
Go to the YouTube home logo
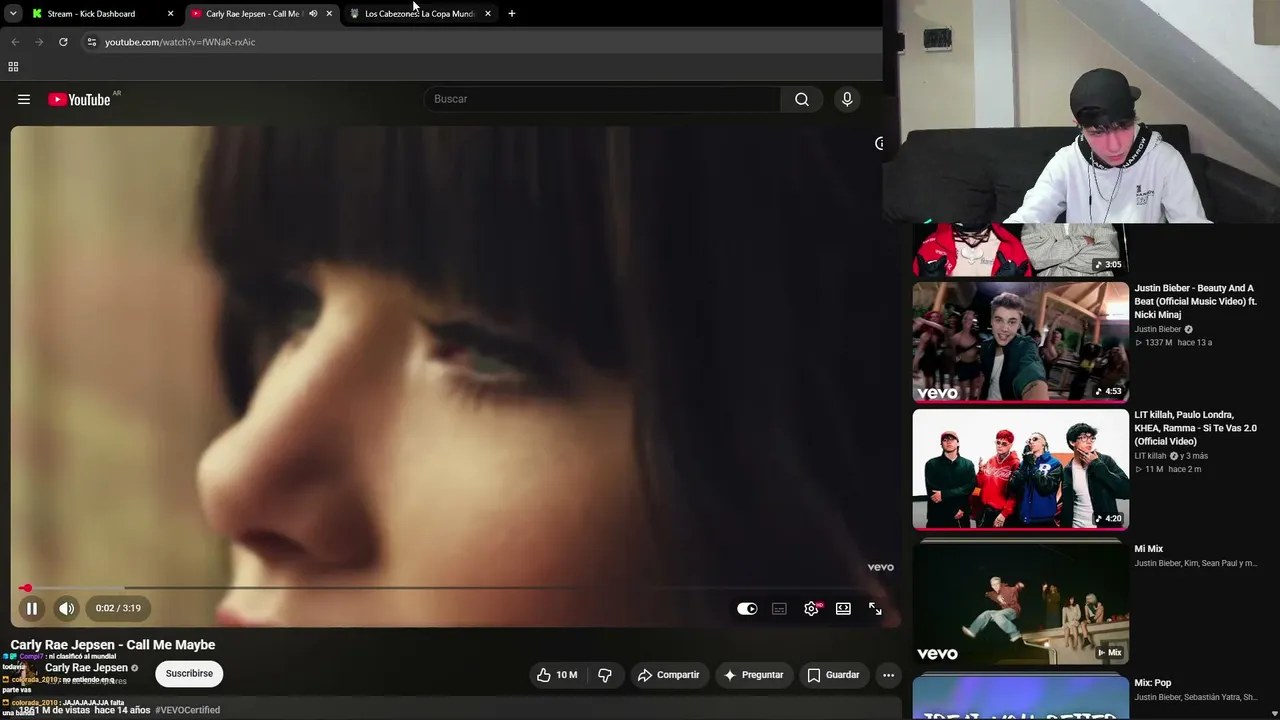pos(79,99)
